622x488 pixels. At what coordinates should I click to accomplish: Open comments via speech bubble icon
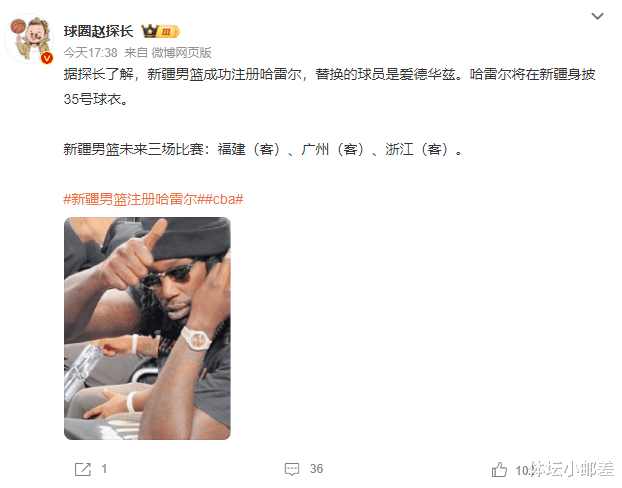pyautogui.click(x=292, y=469)
